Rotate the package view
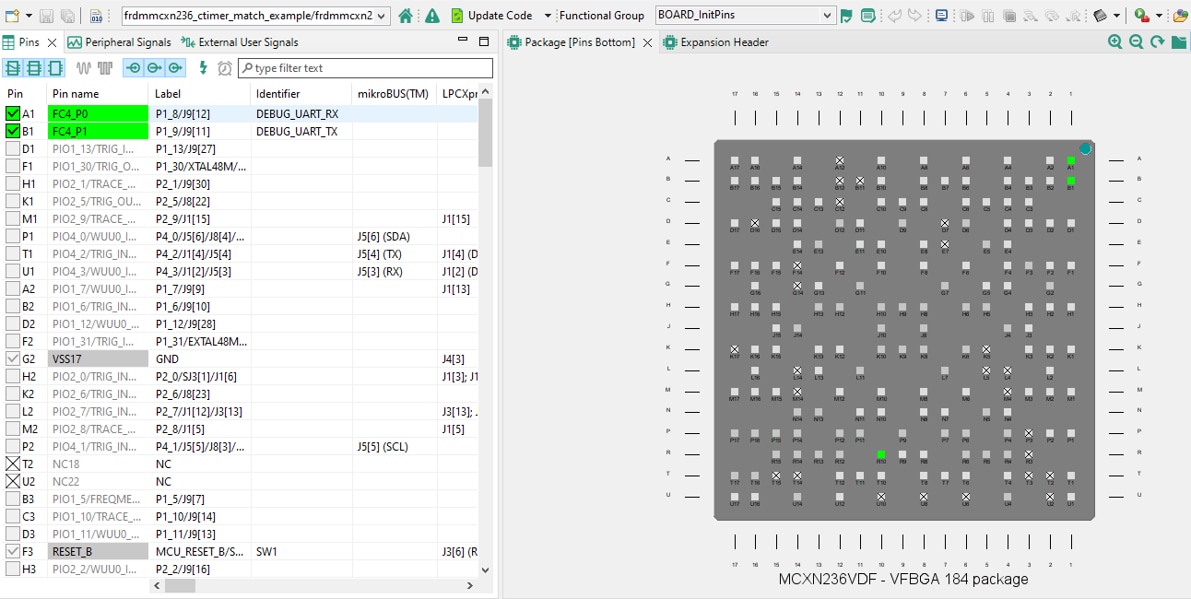1191x599 pixels. [1157, 42]
